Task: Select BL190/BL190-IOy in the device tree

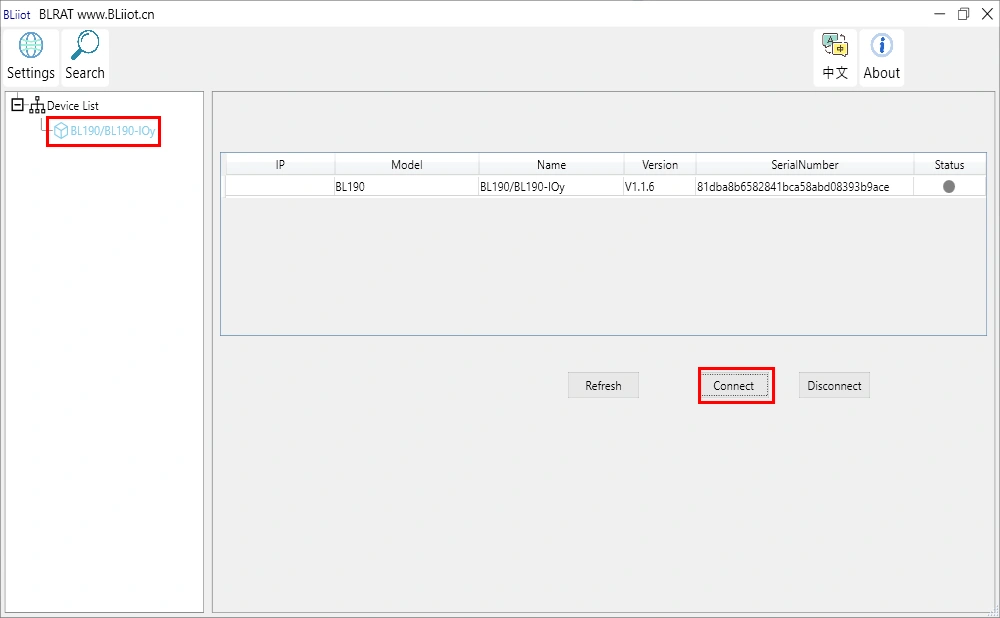Action: pos(112,131)
